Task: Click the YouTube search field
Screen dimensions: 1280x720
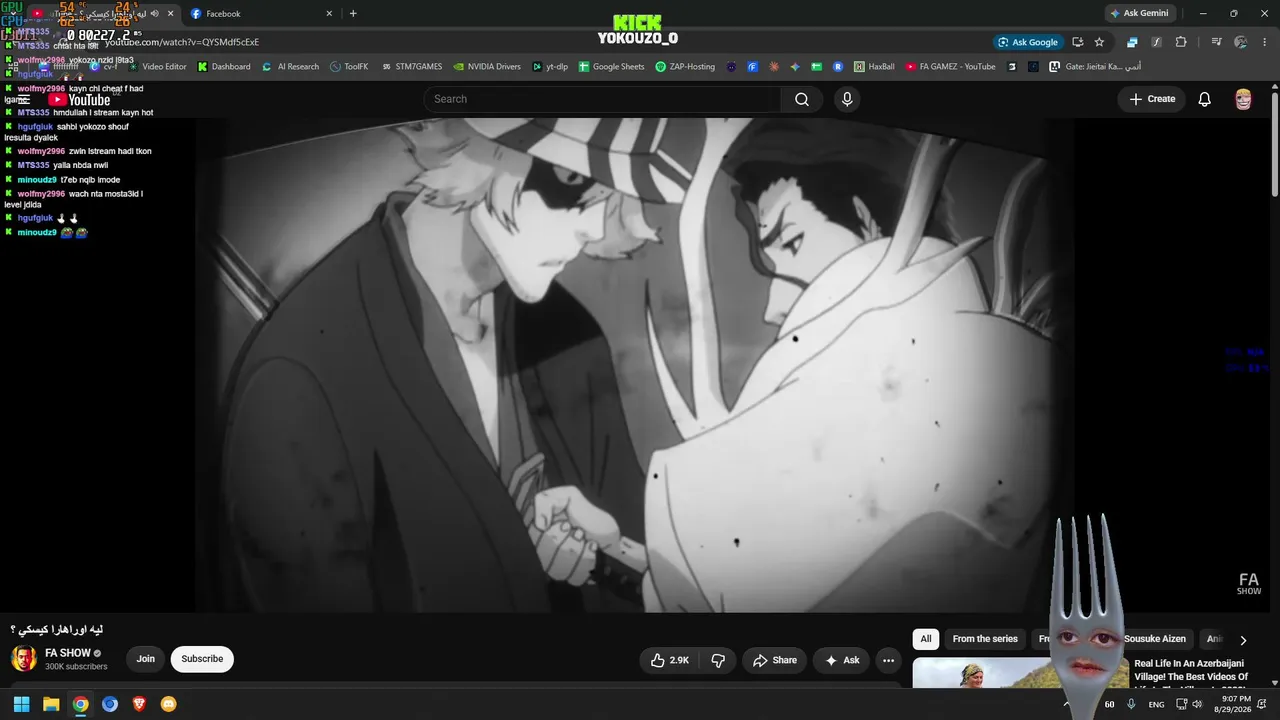Action: coord(602,99)
